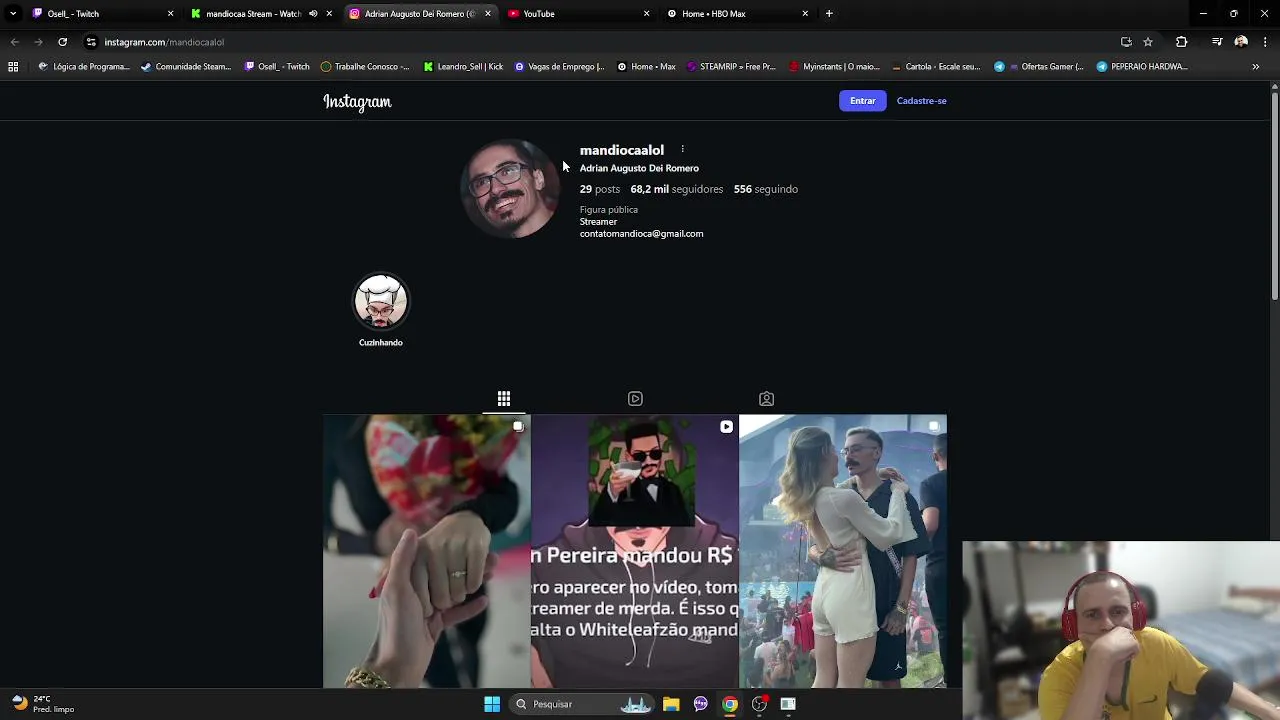The width and height of the screenshot is (1280, 720).
Task: Open the Leandro_Sell | Kick bookmark
Action: coord(463,67)
